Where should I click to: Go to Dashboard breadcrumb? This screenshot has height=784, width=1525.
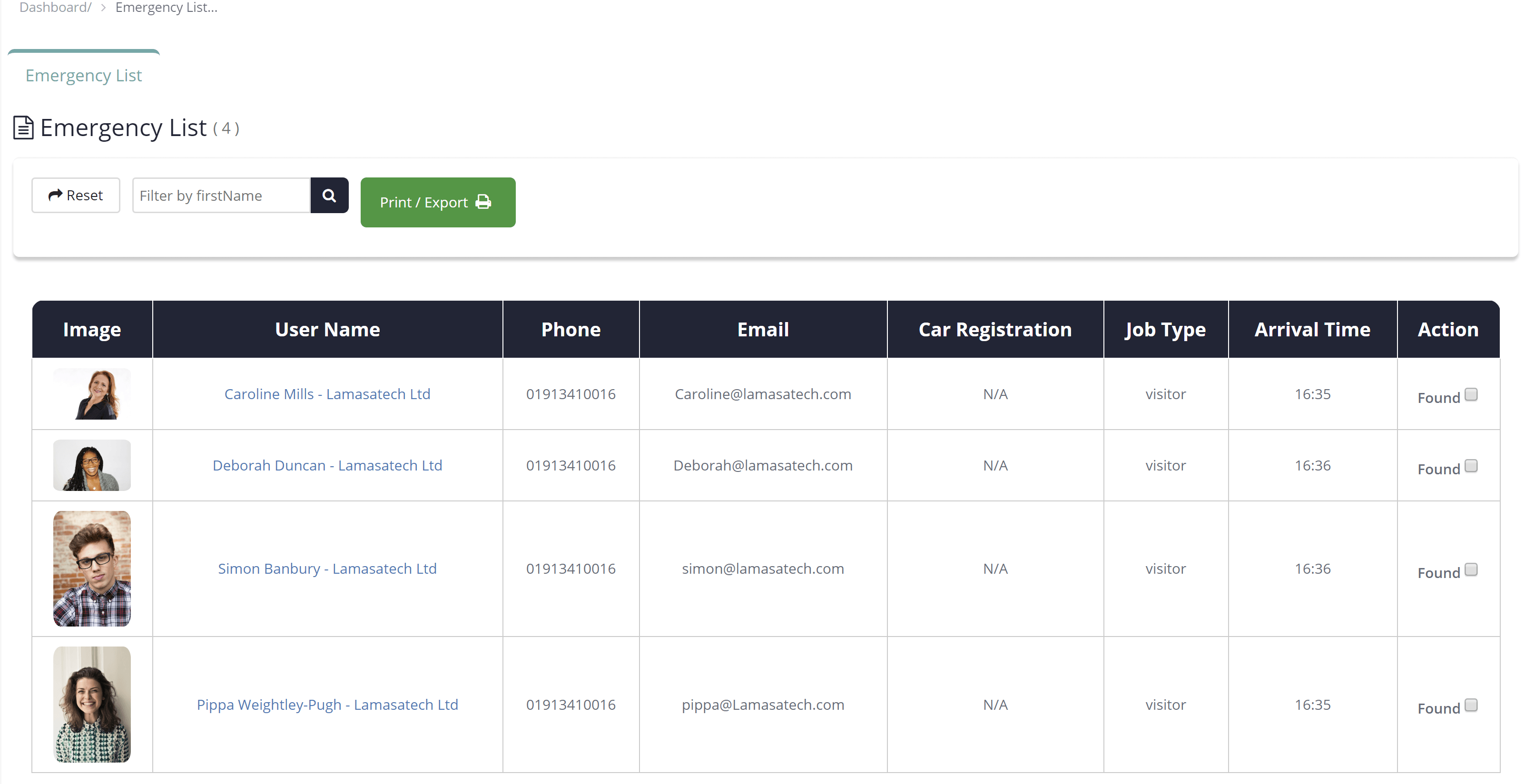(55, 8)
